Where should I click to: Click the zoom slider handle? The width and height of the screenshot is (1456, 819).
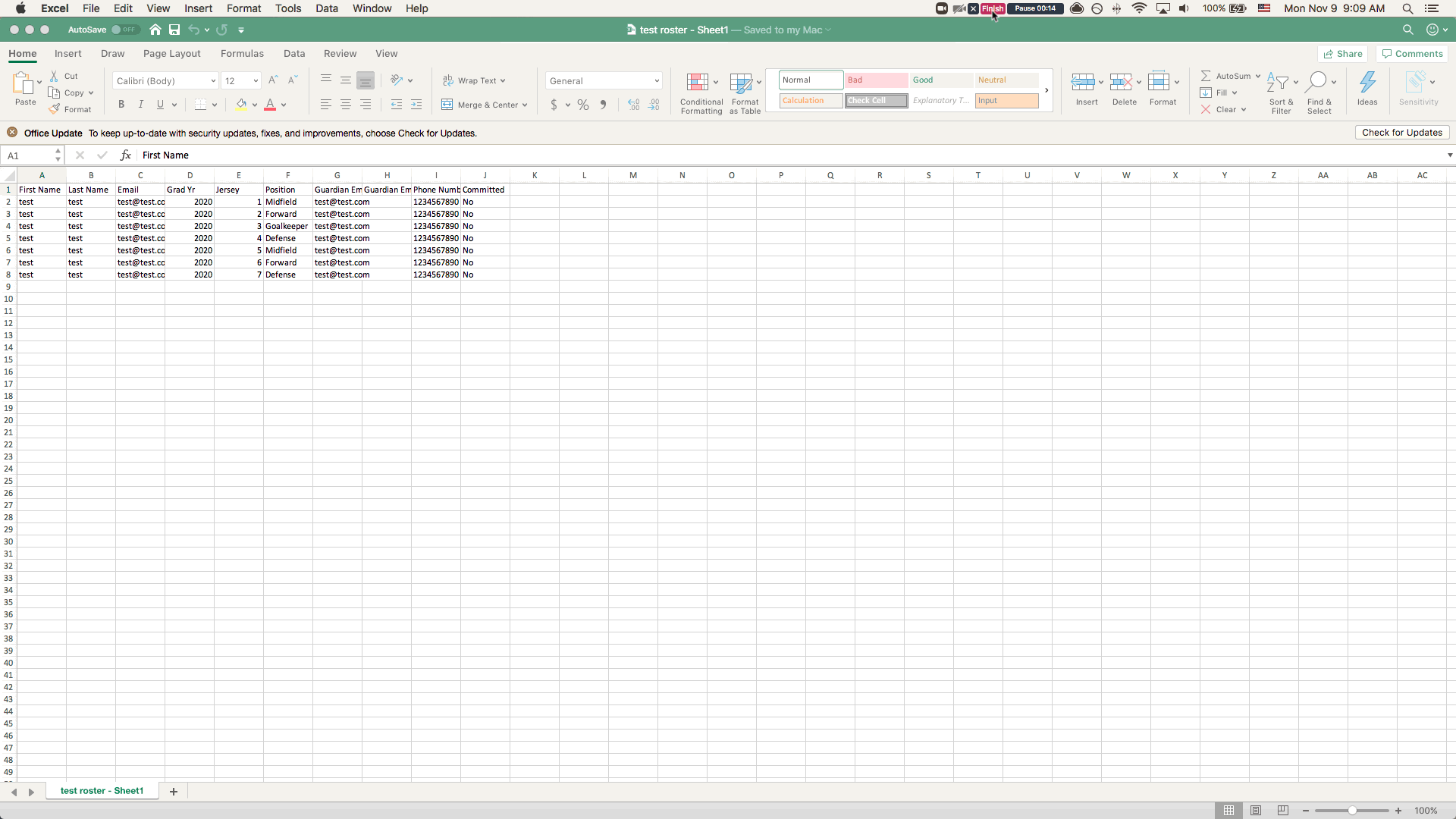[1352, 811]
